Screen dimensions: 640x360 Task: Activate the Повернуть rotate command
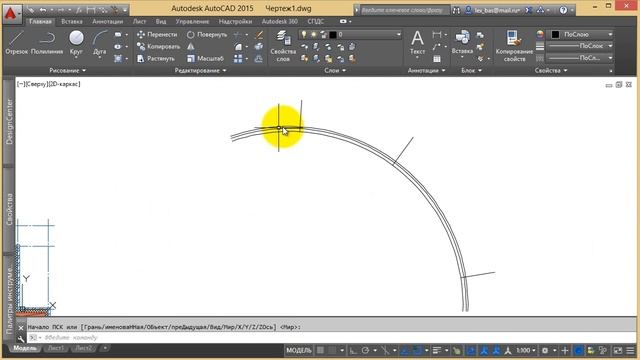click(x=207, y=35)
